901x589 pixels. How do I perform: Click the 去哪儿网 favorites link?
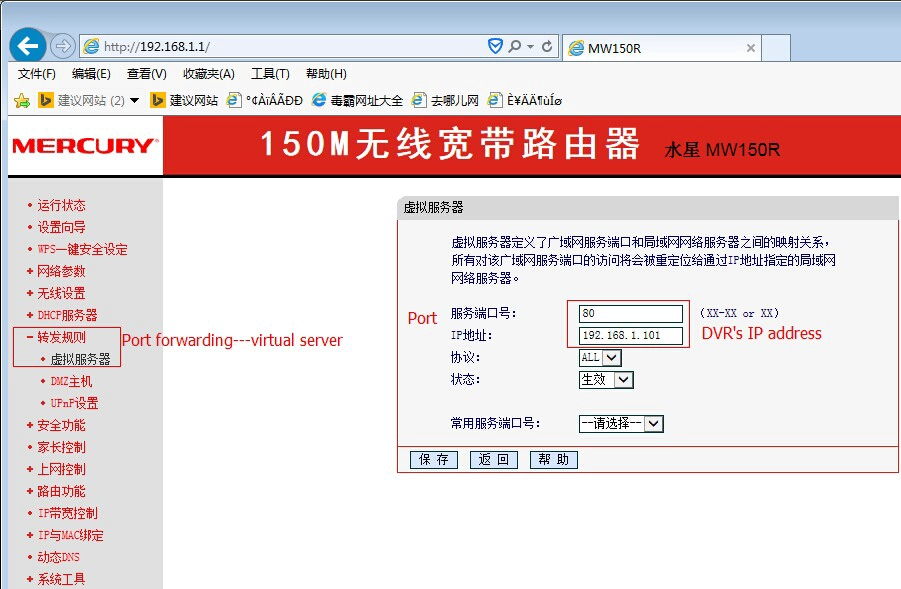[x=445, y=101]
